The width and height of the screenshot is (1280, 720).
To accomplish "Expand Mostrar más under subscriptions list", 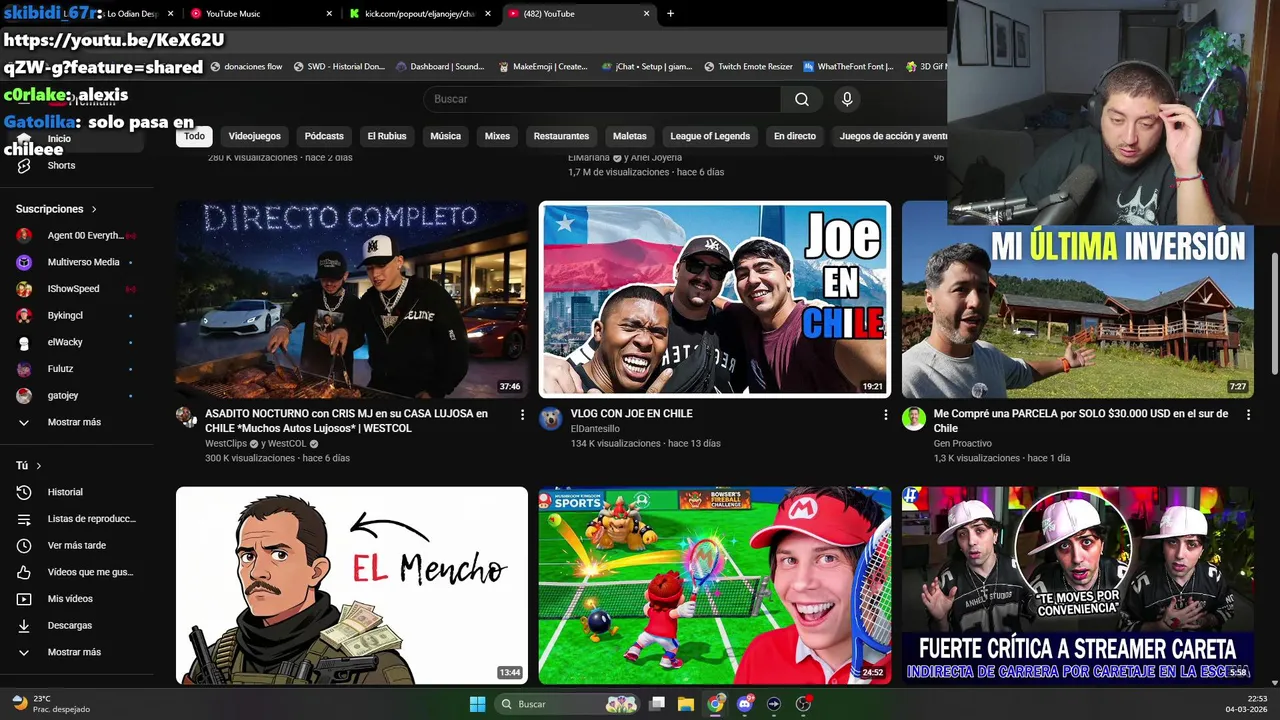I will [74, 422].
